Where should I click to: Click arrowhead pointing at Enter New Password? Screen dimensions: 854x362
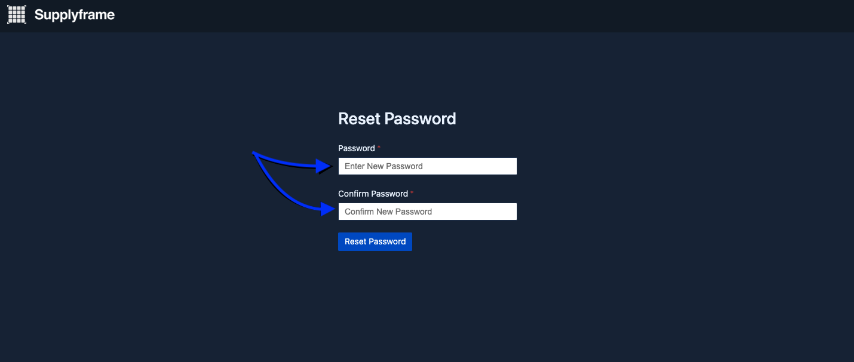(325, 166)
